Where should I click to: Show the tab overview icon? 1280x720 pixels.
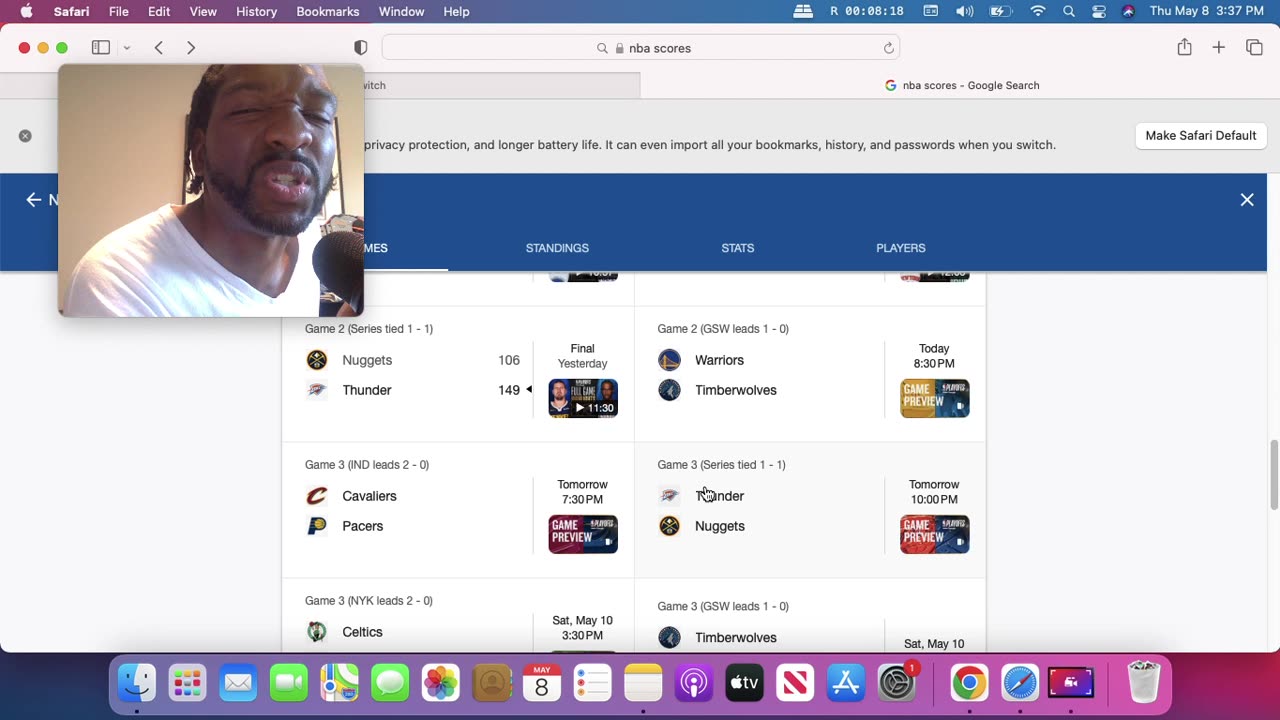pos(1254,47)
